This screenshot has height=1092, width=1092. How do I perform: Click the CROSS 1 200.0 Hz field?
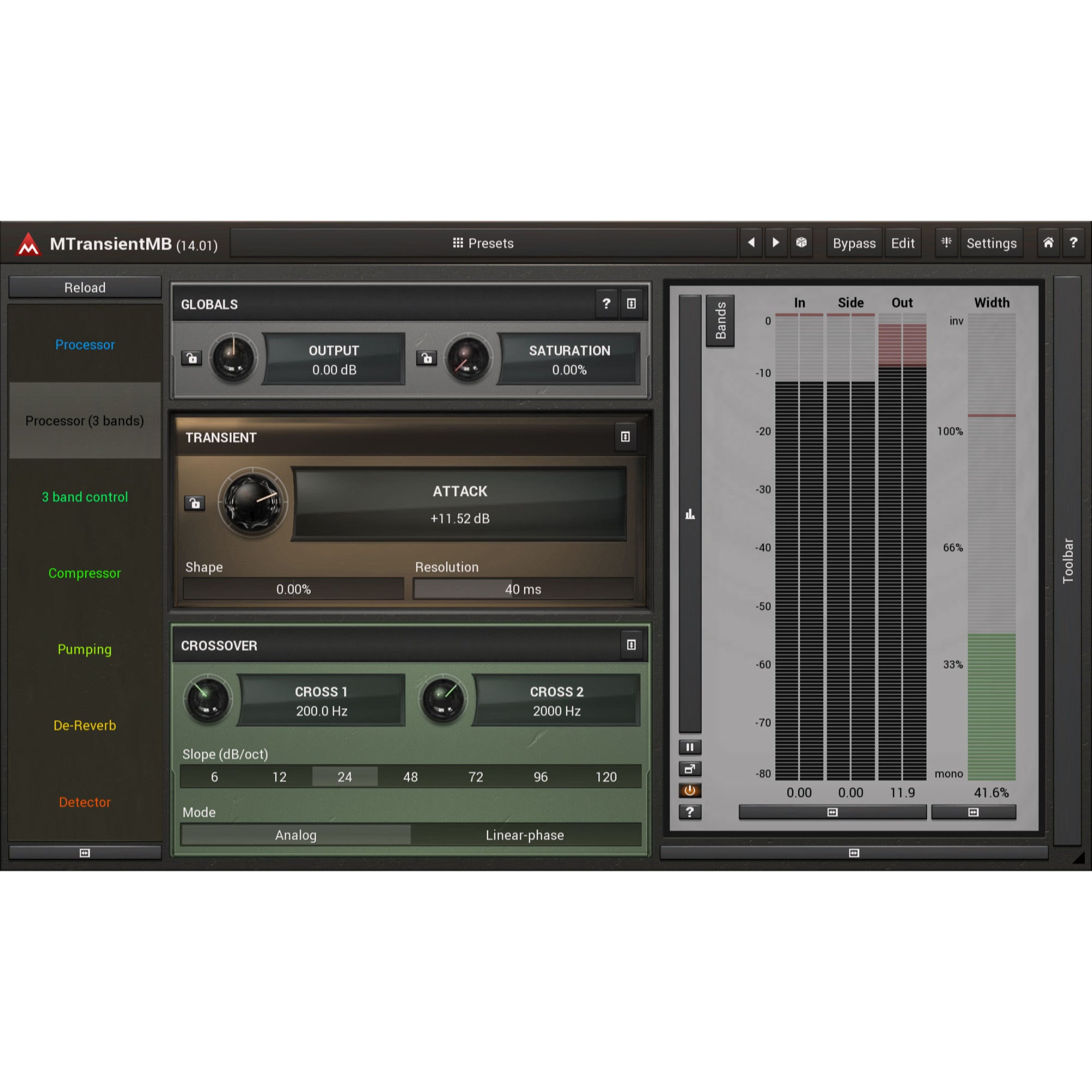click(321, 701)
